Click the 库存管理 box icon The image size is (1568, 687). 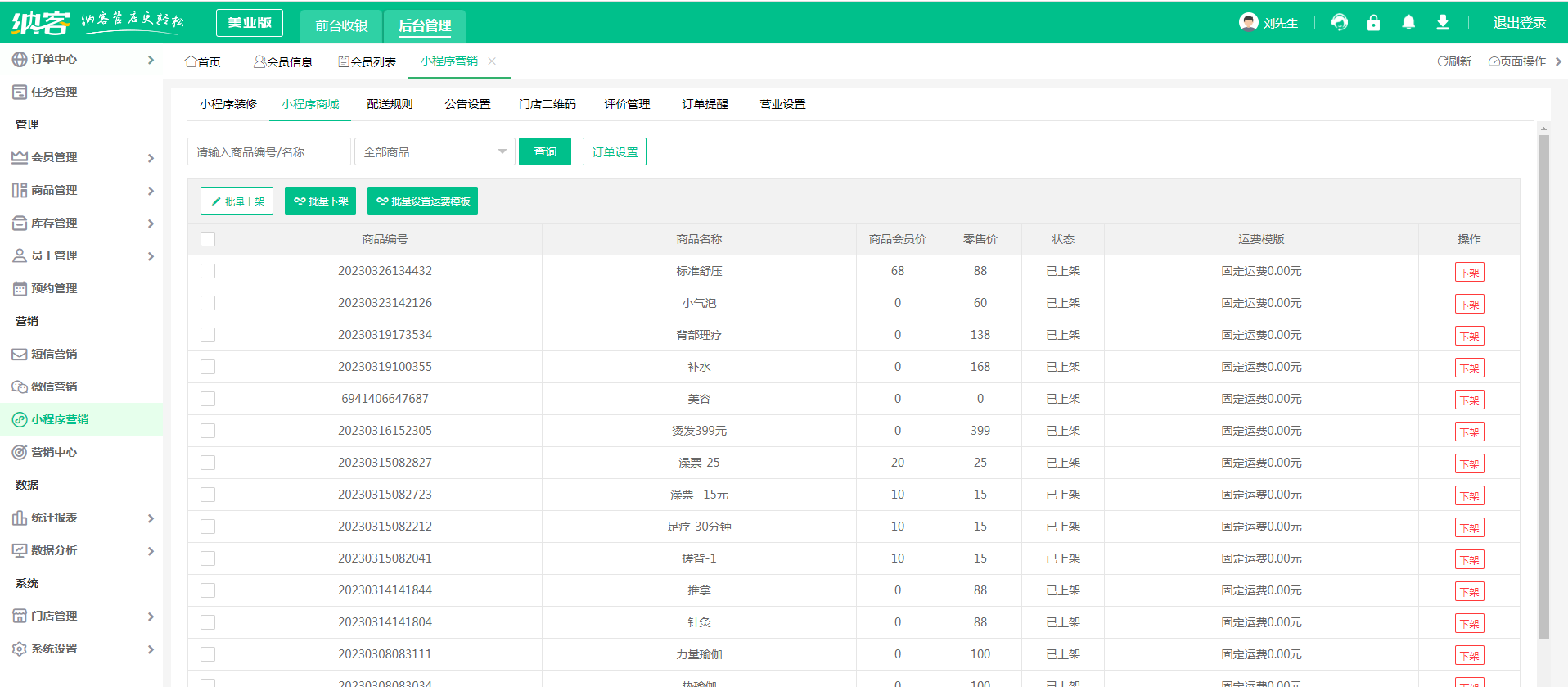tap(20, 223)
